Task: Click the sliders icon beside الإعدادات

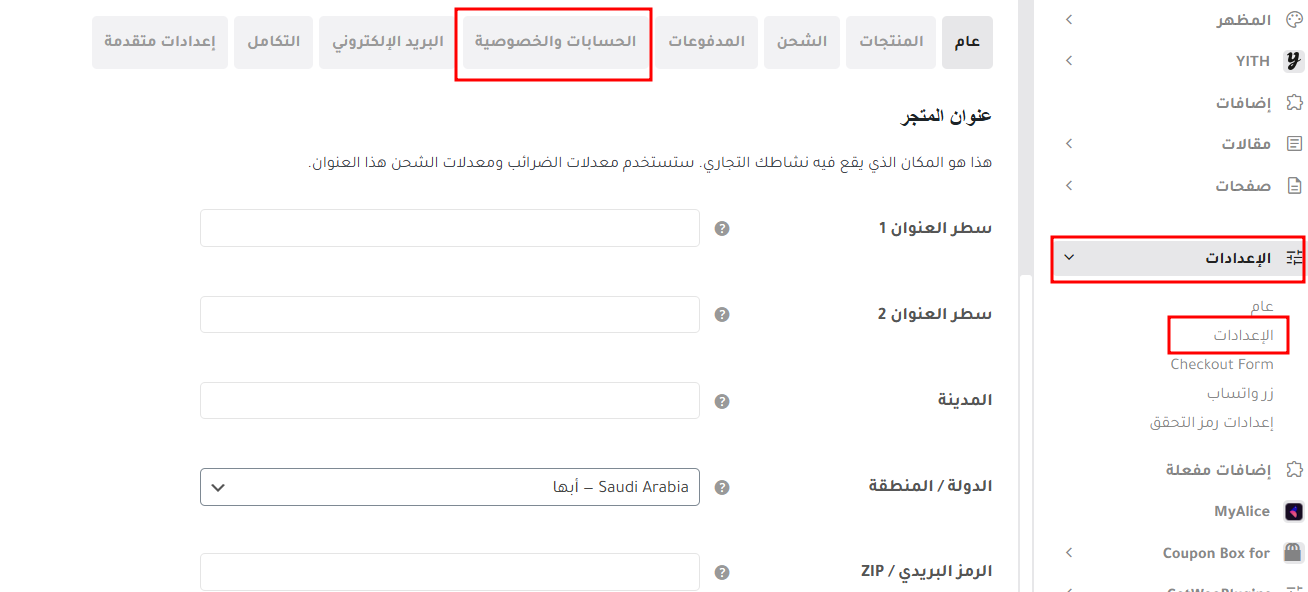Action: click(x=1294, y=258)
